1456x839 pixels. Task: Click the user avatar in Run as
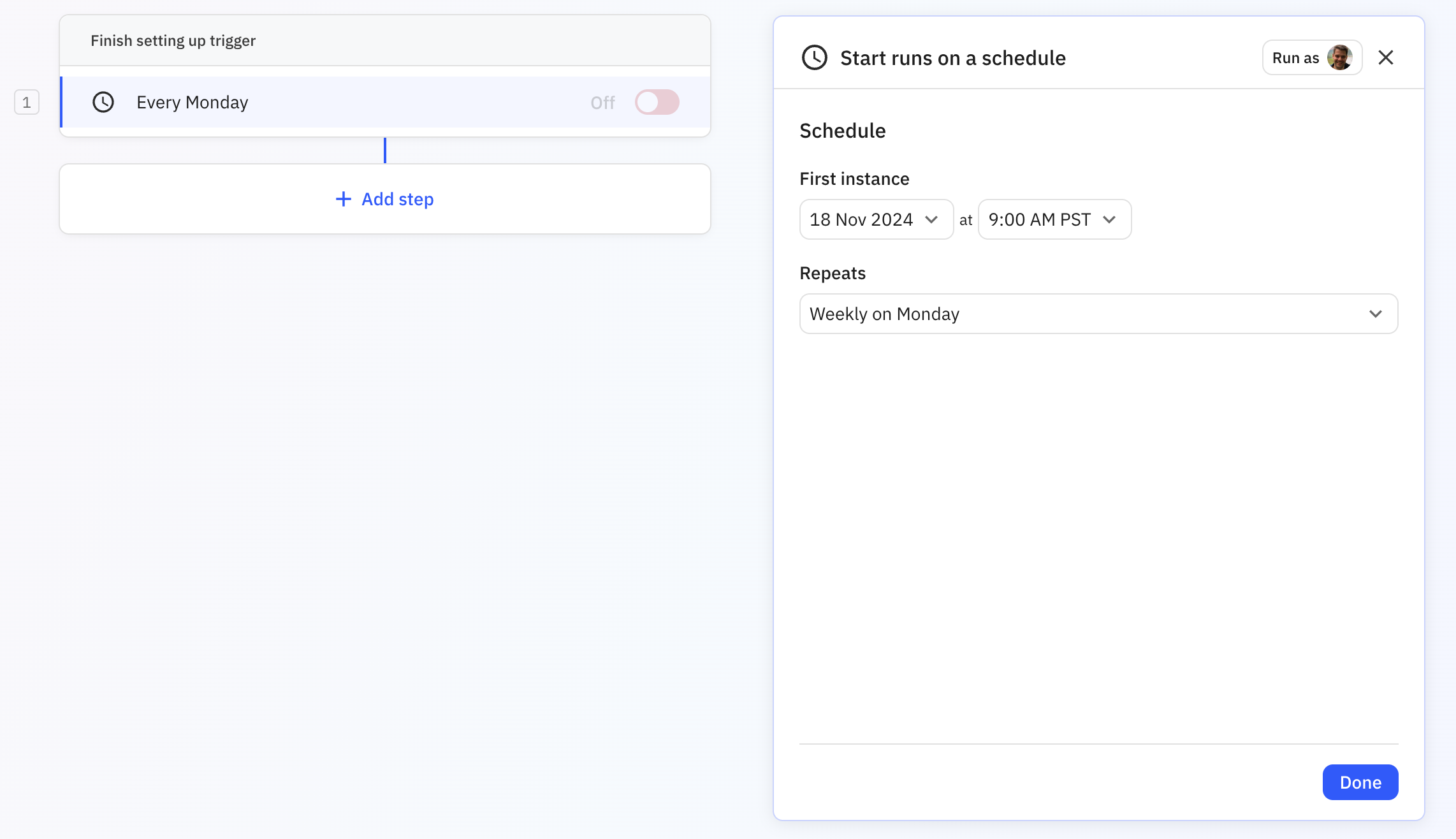coord(1339,58)
